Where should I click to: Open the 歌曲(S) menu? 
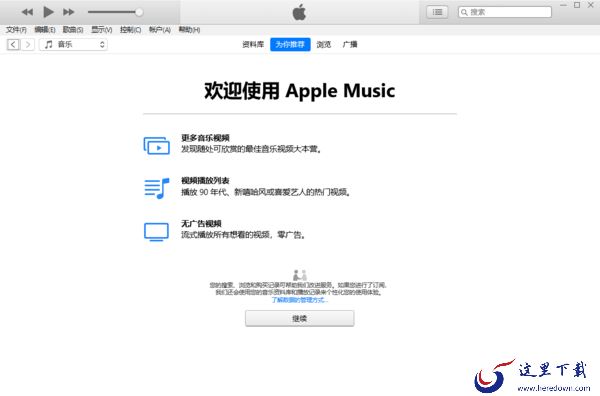click(73, 30)
